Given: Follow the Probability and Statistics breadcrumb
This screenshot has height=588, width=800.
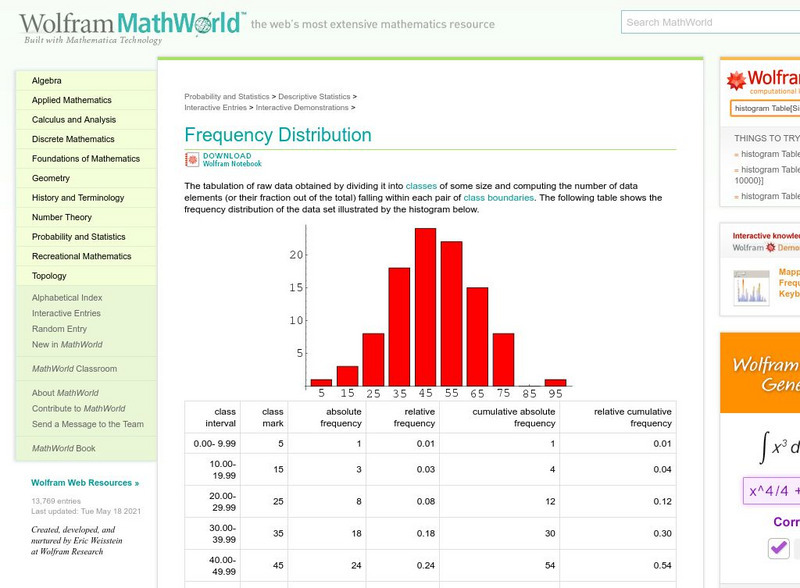Looking at the screenshot, I should pos(227,96).
